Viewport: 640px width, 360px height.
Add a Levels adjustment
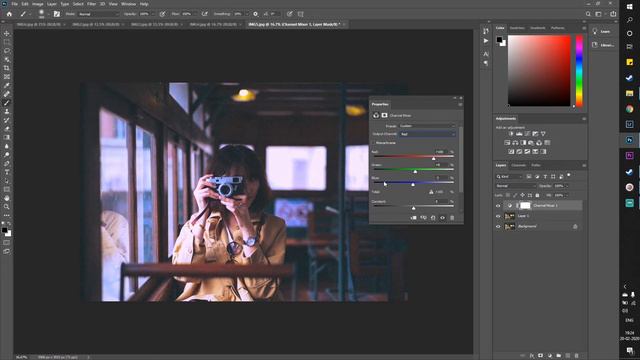click(519, 133)
